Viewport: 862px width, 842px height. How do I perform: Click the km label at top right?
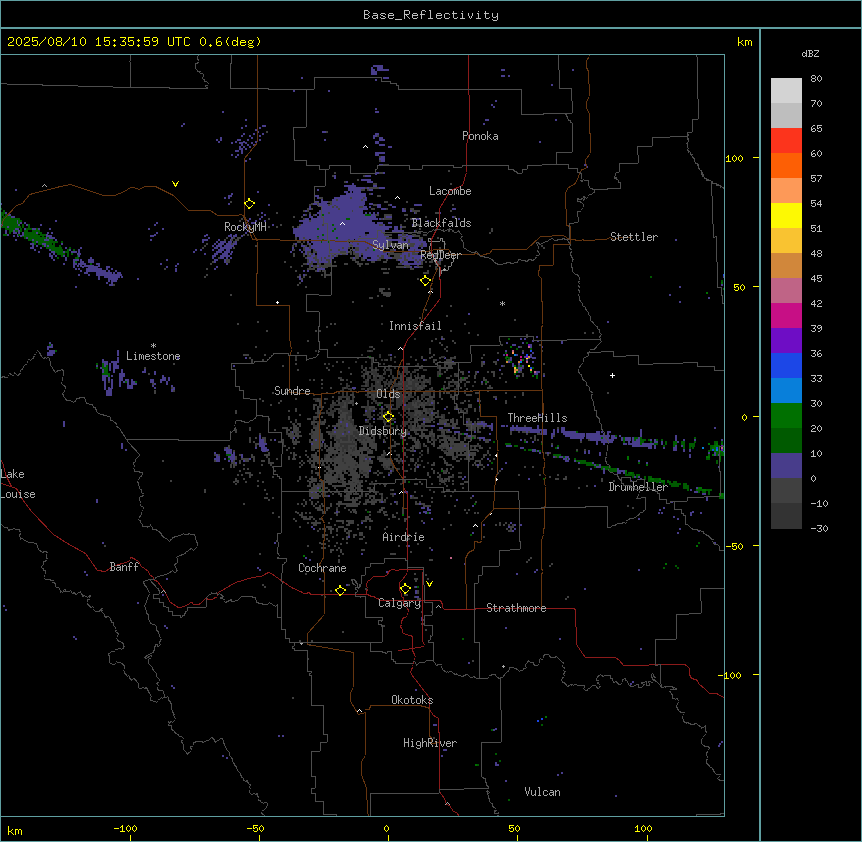click(x=745, y=42)
